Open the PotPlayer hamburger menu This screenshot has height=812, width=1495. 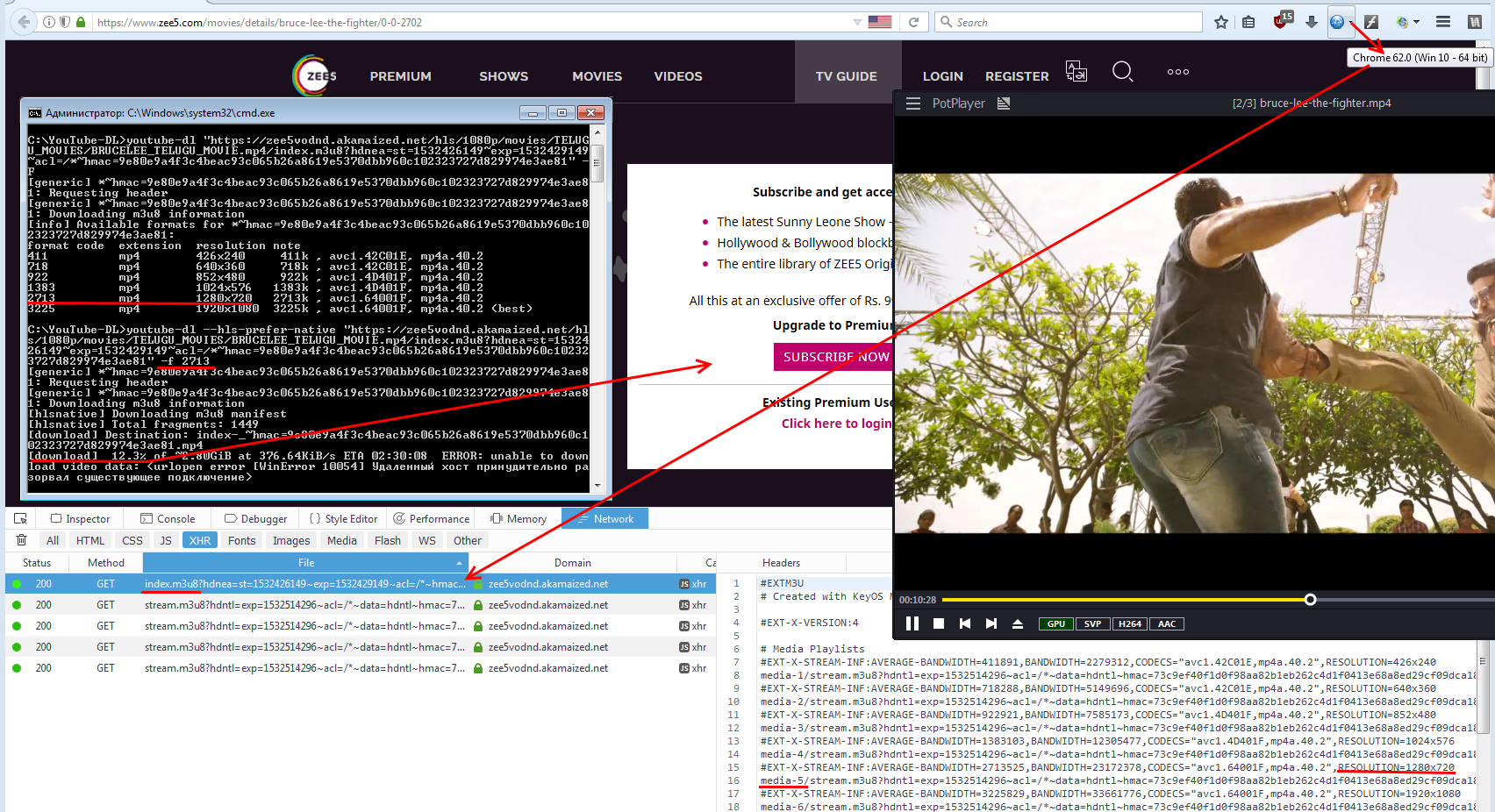(x=913, y=103)
